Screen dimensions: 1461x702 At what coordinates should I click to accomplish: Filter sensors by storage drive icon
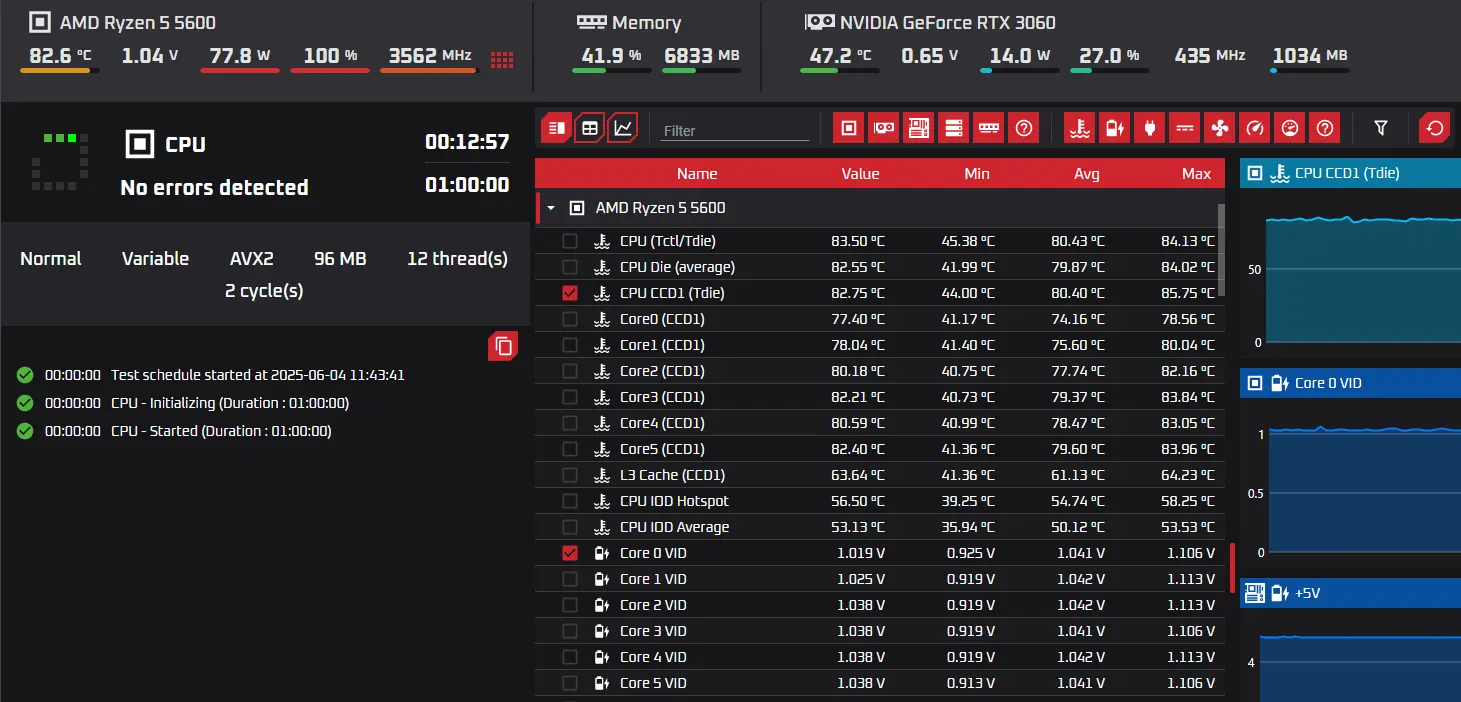[x=954, y=128]
